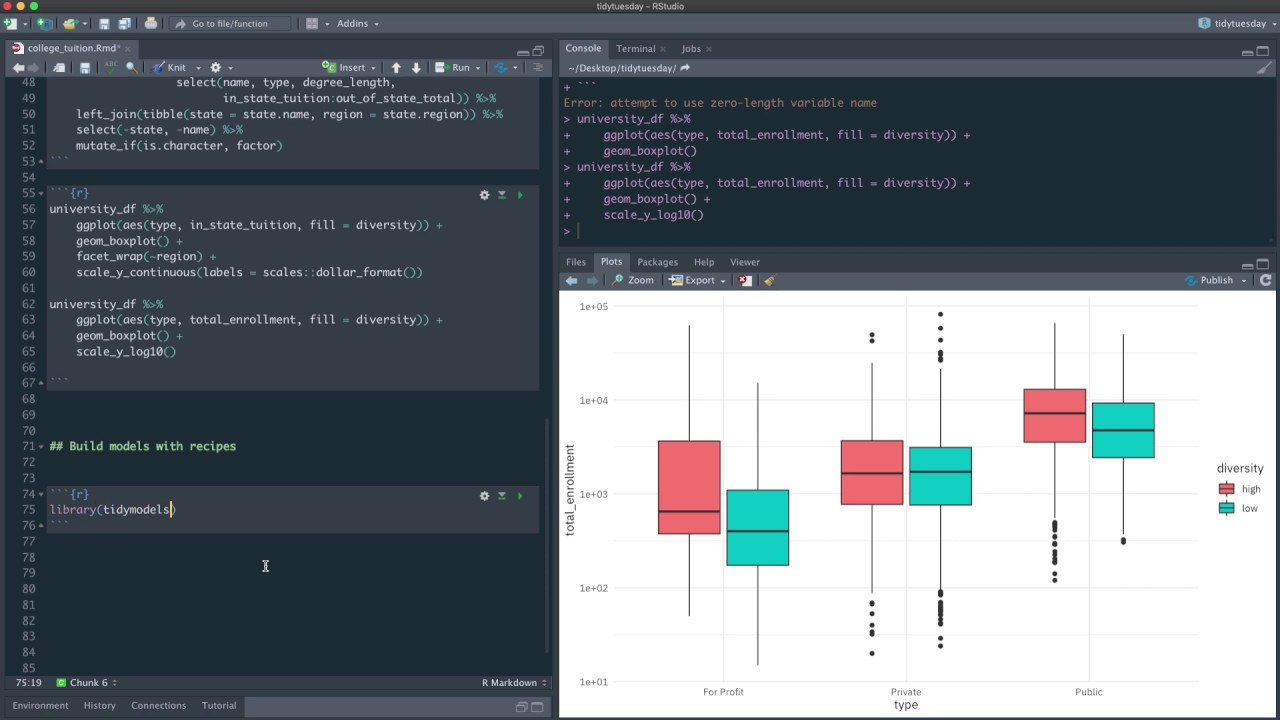The height and width of the screenshot is (720, 1280).
Task: Click Knit button
Action: click(x=168, y=68)
